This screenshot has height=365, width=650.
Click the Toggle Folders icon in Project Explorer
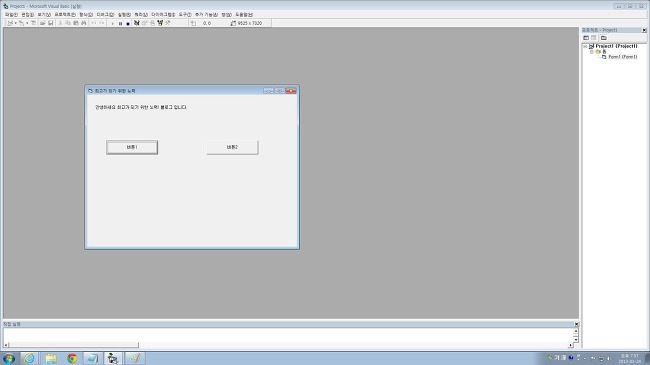coord(604,38)
